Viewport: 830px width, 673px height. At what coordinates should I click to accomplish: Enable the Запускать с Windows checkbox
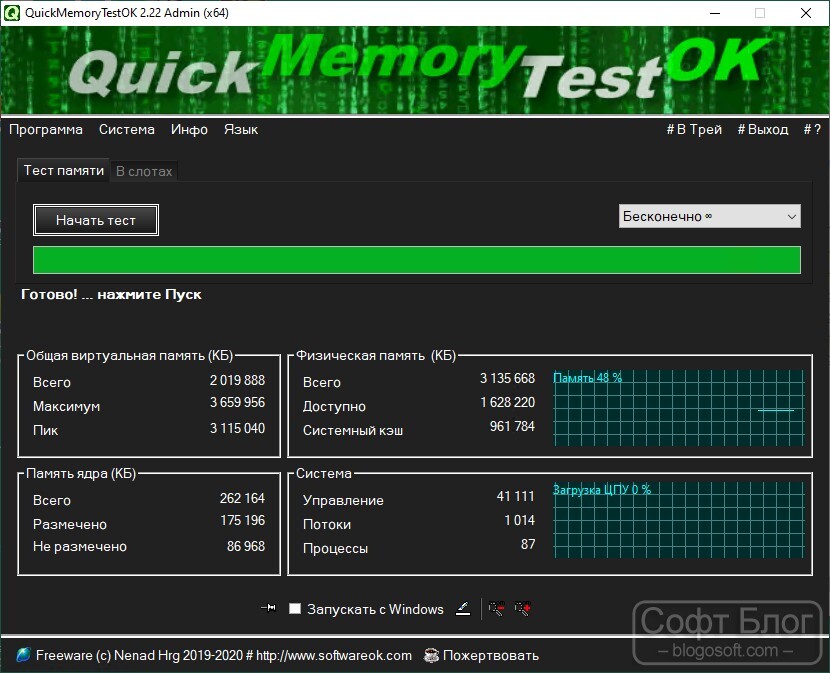point(295,609)
